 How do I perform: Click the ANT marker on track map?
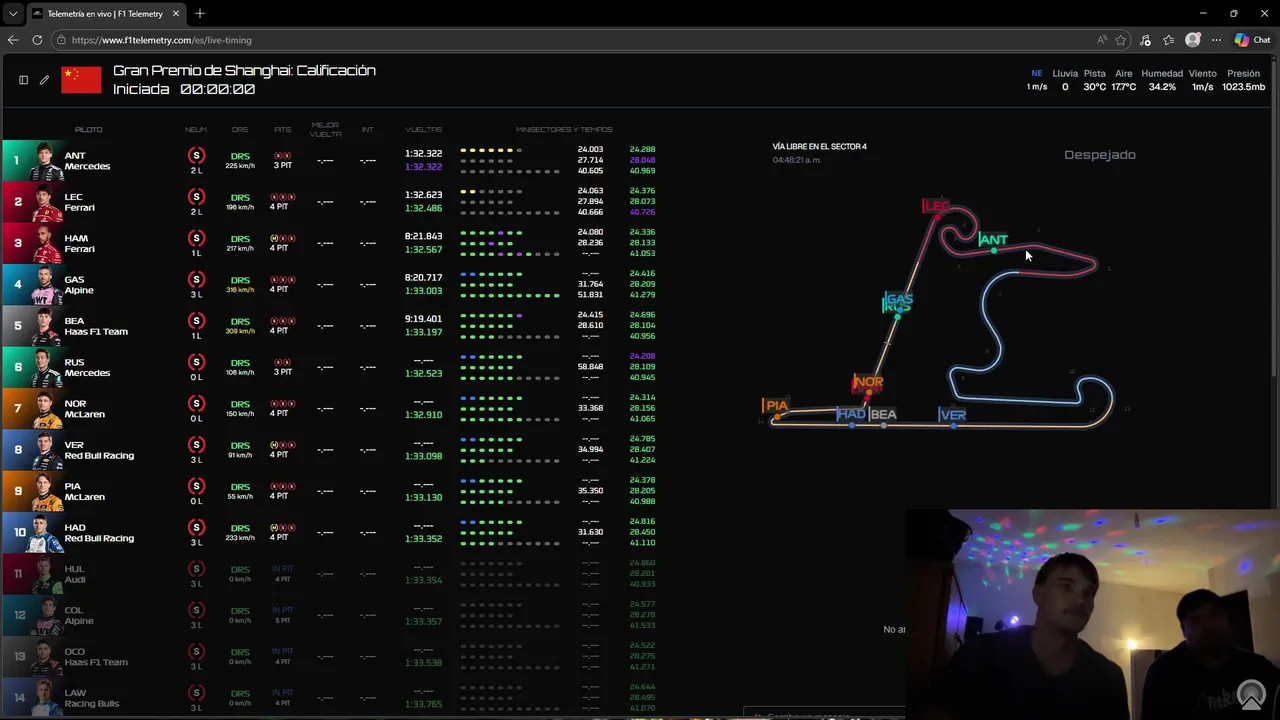coord(993,240)
